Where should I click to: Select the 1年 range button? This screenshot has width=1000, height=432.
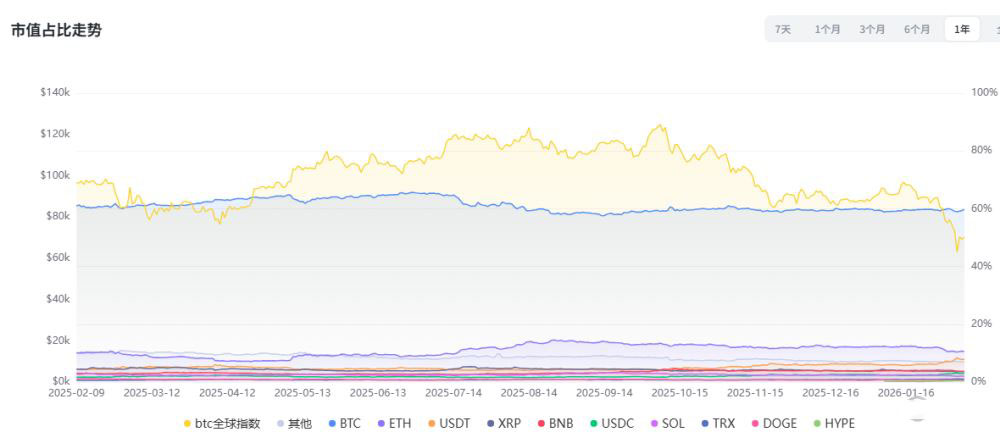(x=962, y=30)
